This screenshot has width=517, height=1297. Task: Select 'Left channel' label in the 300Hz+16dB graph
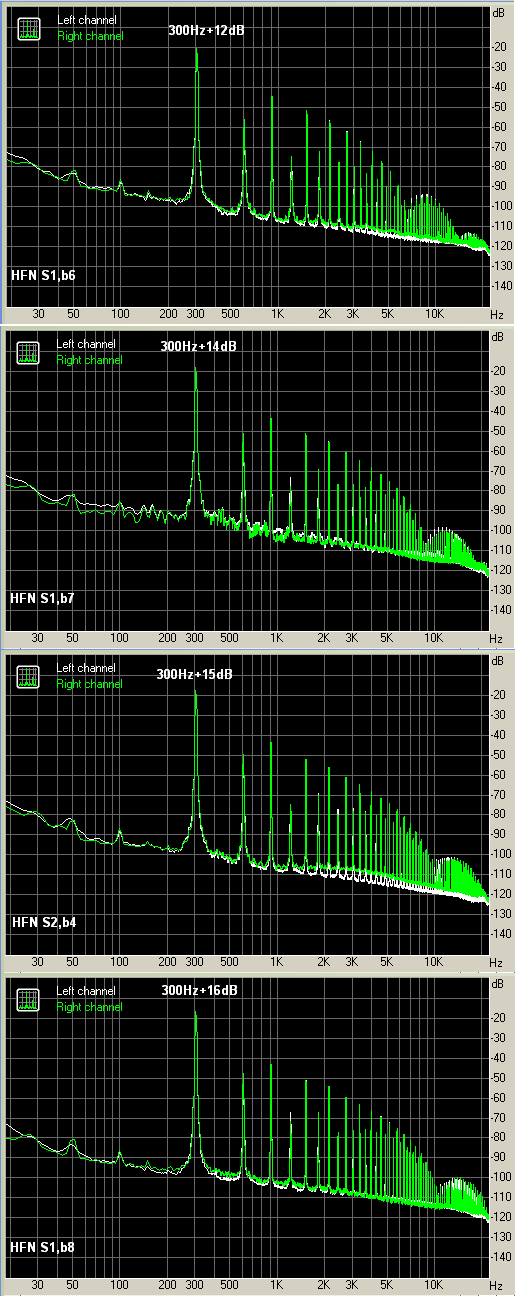click(86, 991)
